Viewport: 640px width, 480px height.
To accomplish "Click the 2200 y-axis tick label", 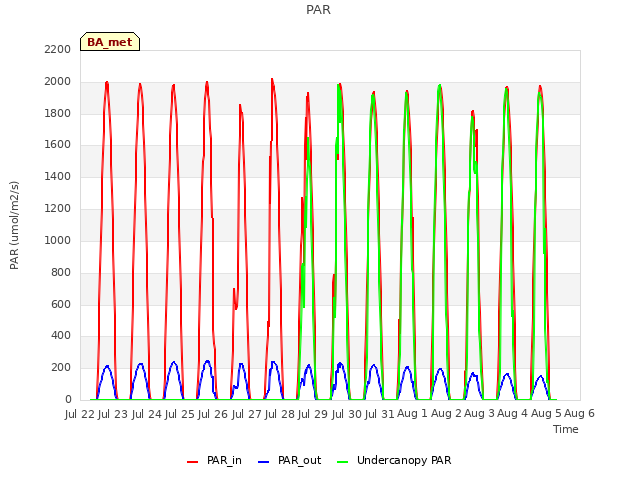I will (x=58, y=49).
